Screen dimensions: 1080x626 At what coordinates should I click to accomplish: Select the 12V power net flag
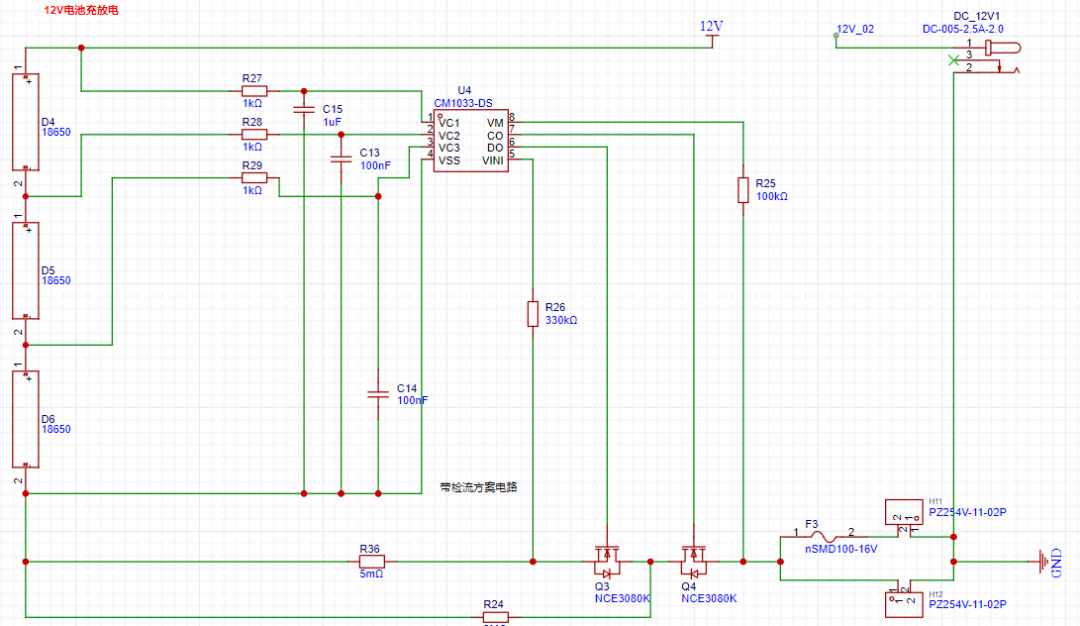712,32
